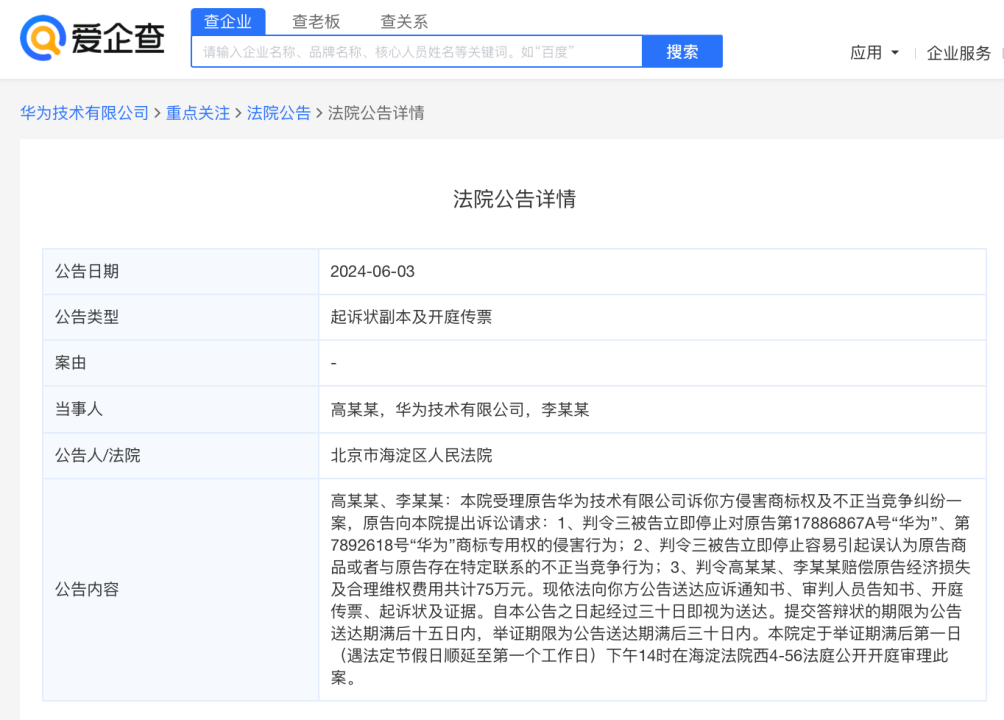Open the 重点关注 breadcrumb link

tap(198, 113)
